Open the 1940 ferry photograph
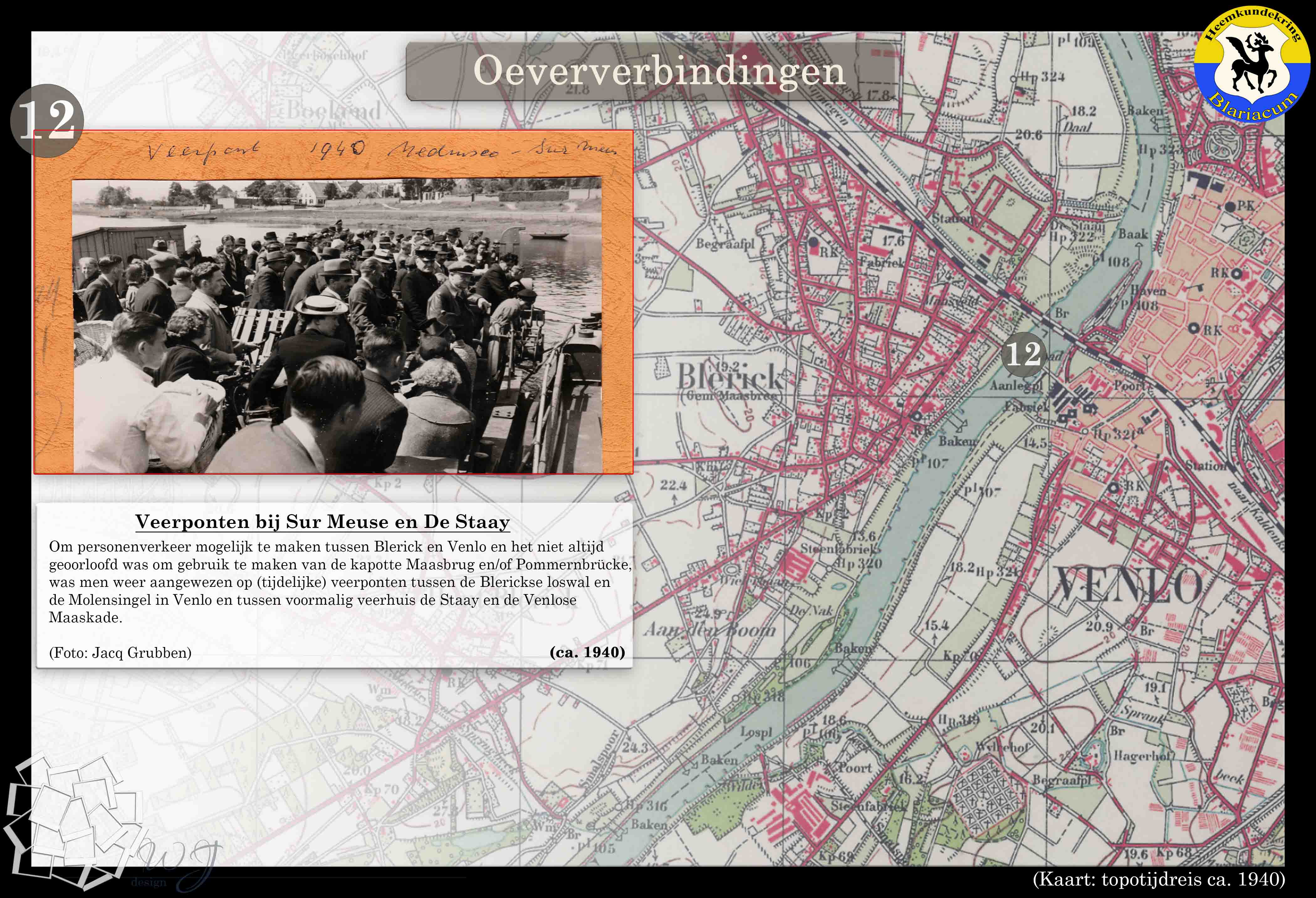This screenshot has height=898, width=1316. (337, 326)
